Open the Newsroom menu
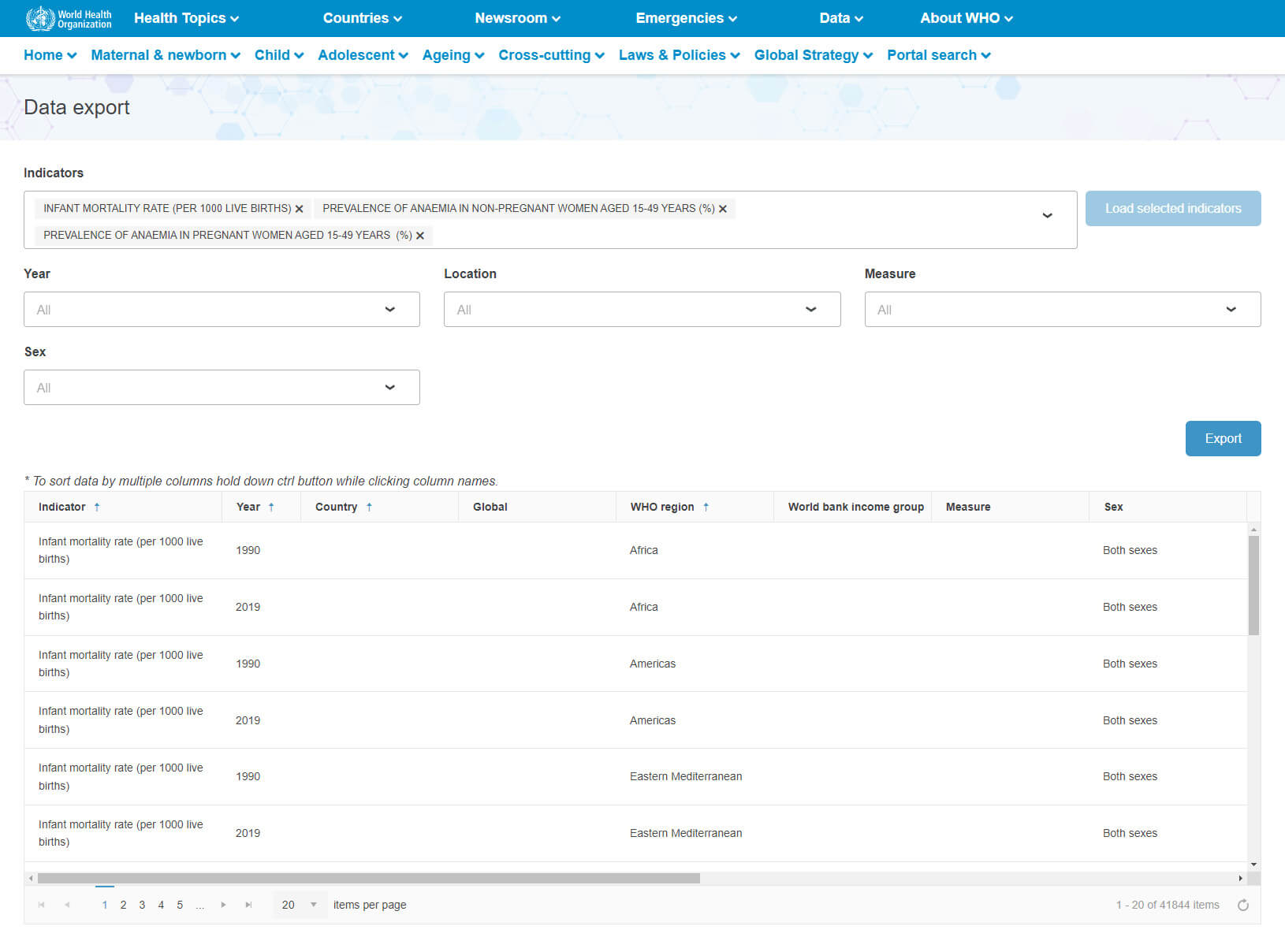This screenshot has height=952, width=1285. coord(517,18)
